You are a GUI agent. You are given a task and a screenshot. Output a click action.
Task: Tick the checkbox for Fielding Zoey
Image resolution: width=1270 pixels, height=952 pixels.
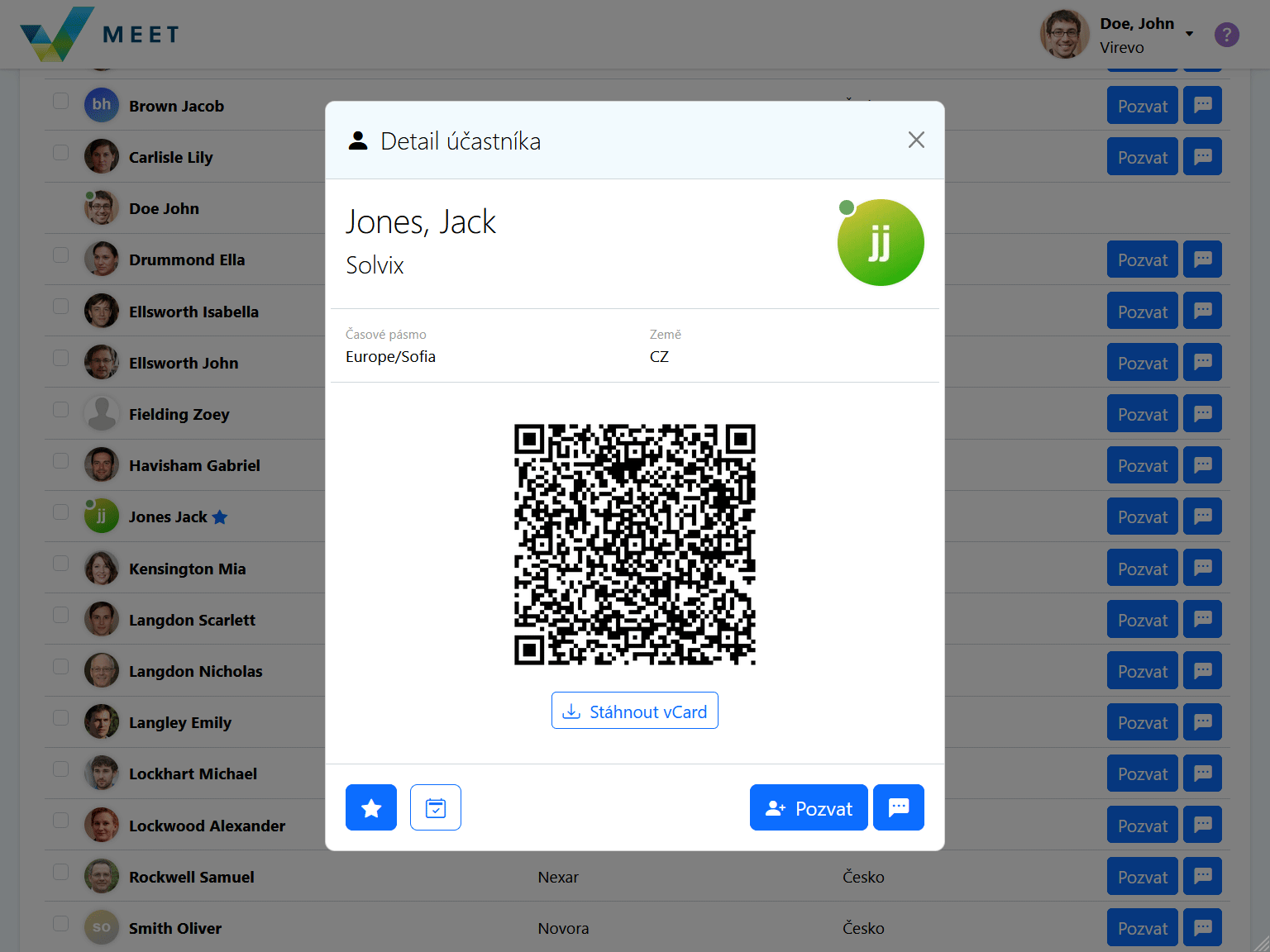pyautogui.click(x=61, y=409)
